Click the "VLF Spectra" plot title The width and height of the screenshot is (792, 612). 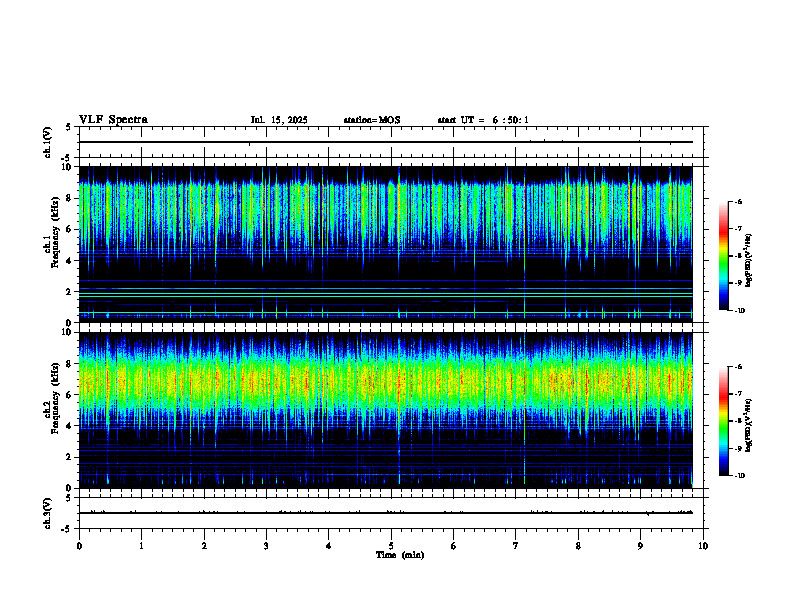113,120
